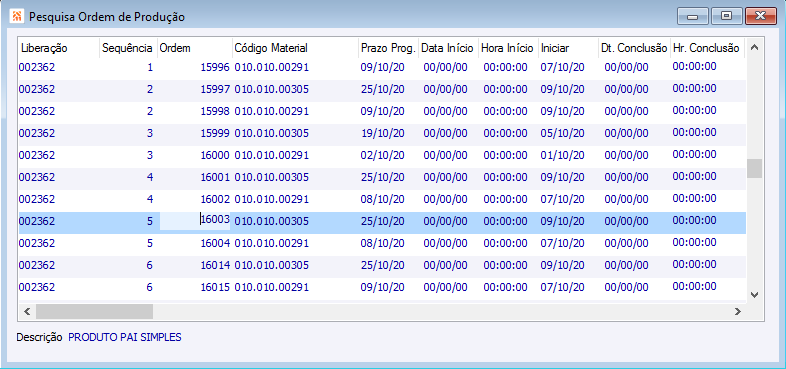This screenshot has width=786, height=369.
Task: Maximize the Pesquisa Ordem de Produção window
Action: [x=726, y=17]
